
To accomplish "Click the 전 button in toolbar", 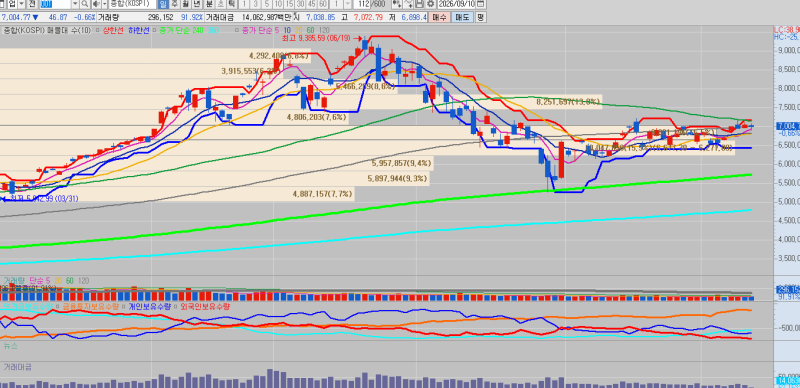I will [x=32, y=4].
